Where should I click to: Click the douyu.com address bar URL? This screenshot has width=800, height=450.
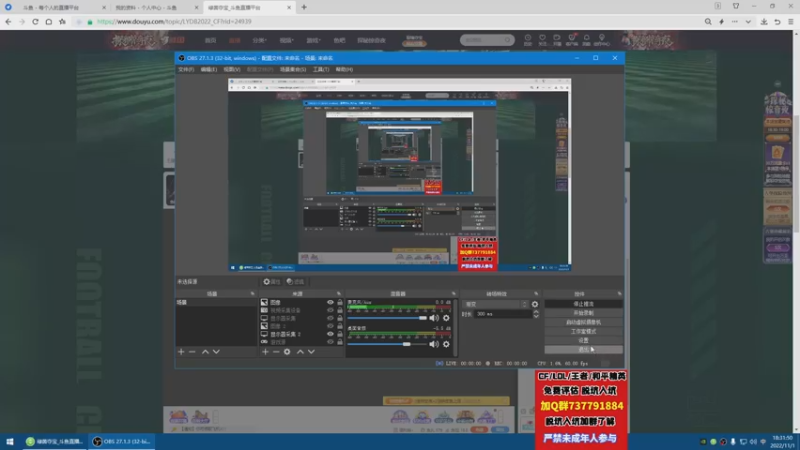pyautogui.click(x=174, y=22)
